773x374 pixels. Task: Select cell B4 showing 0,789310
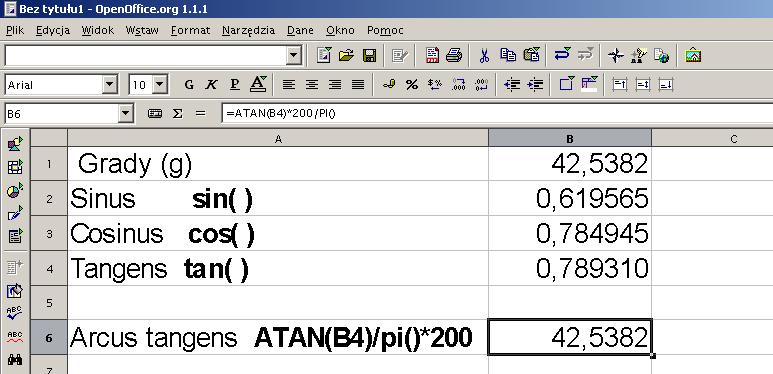[570, 268]
